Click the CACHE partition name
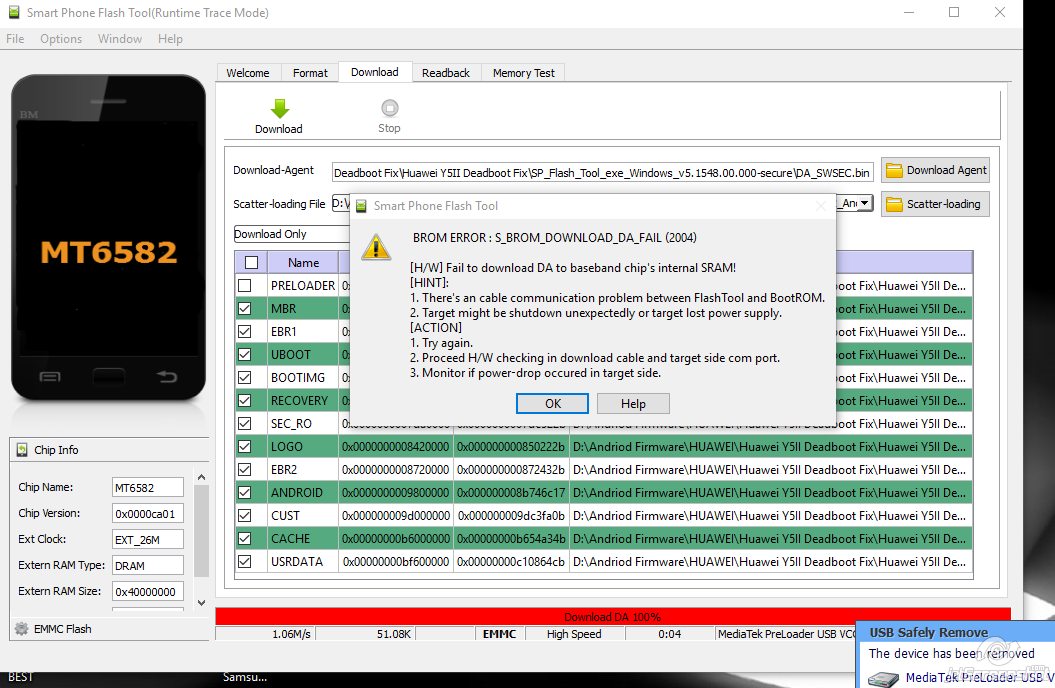The width and height of the screenshot is (1055, 688). coord(291,539)
